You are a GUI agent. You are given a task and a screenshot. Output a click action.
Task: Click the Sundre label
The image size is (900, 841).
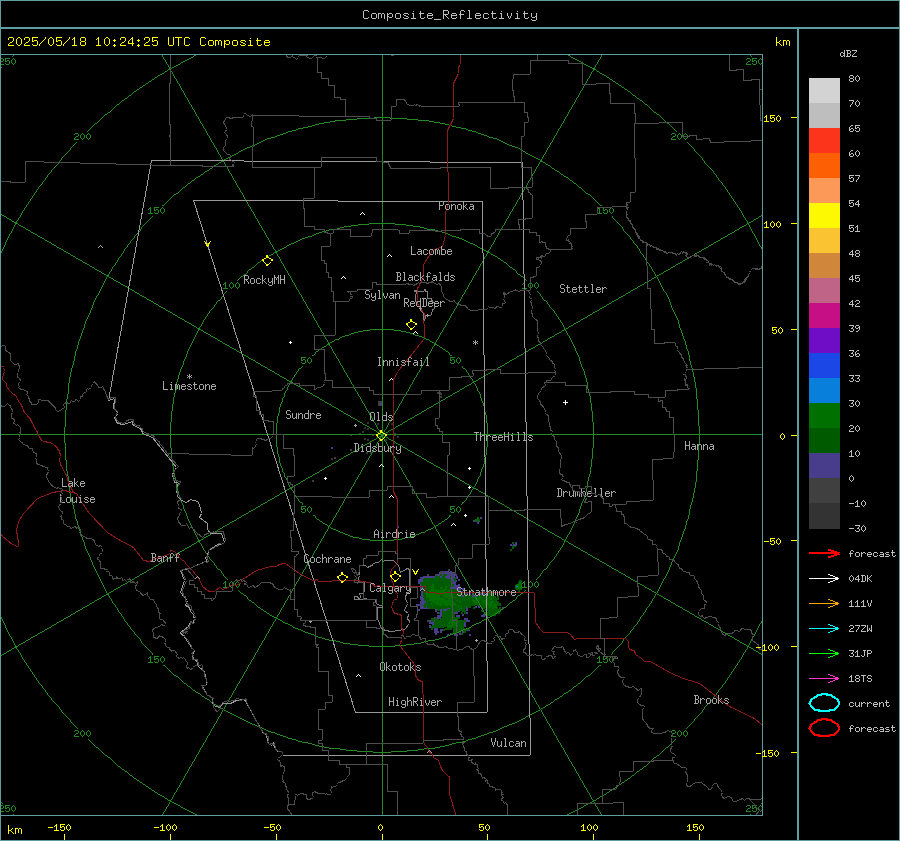(303, 414)
